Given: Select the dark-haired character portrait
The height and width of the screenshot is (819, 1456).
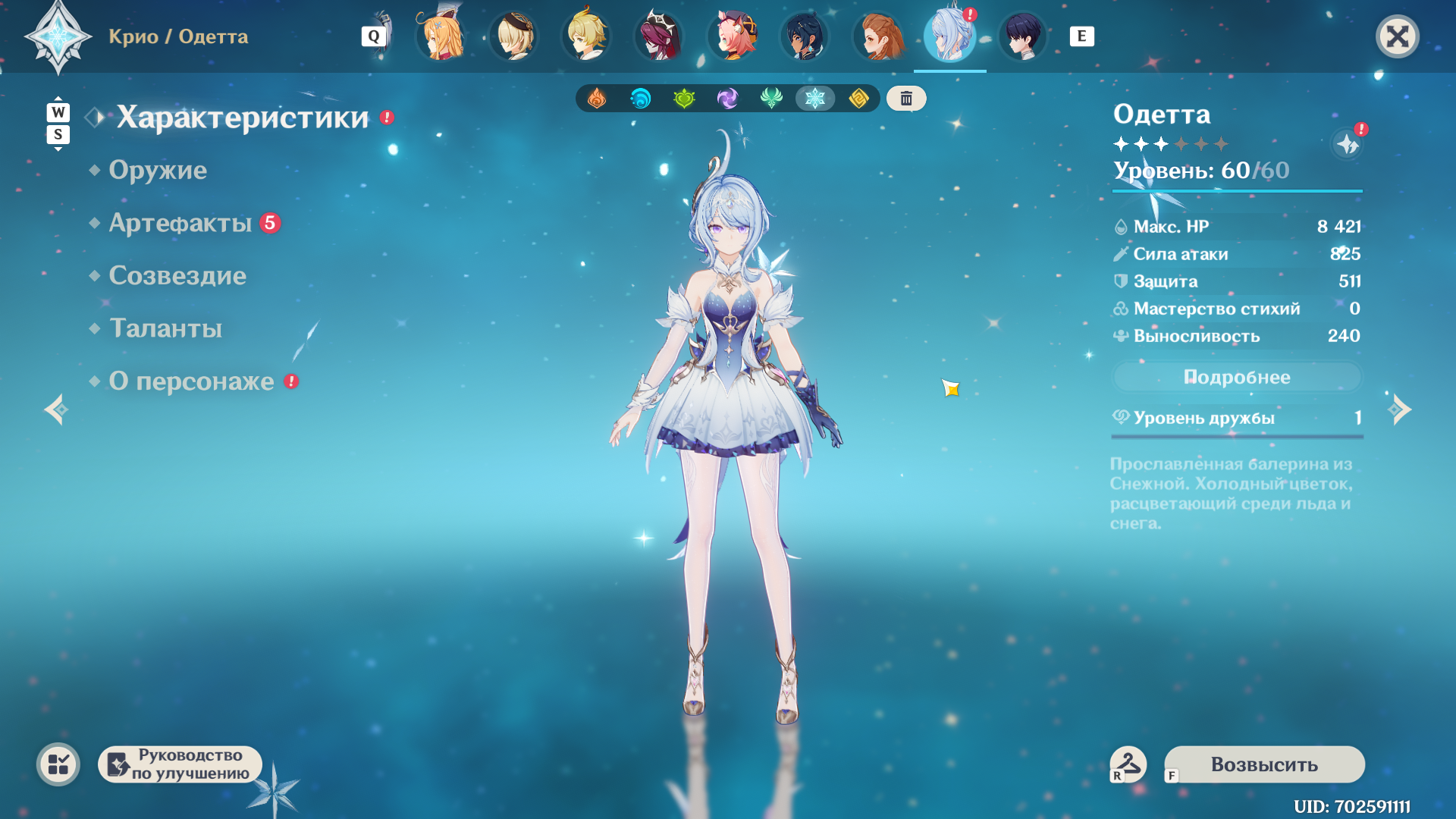Looking at the screenshot, I should (x=1023, y=36).
